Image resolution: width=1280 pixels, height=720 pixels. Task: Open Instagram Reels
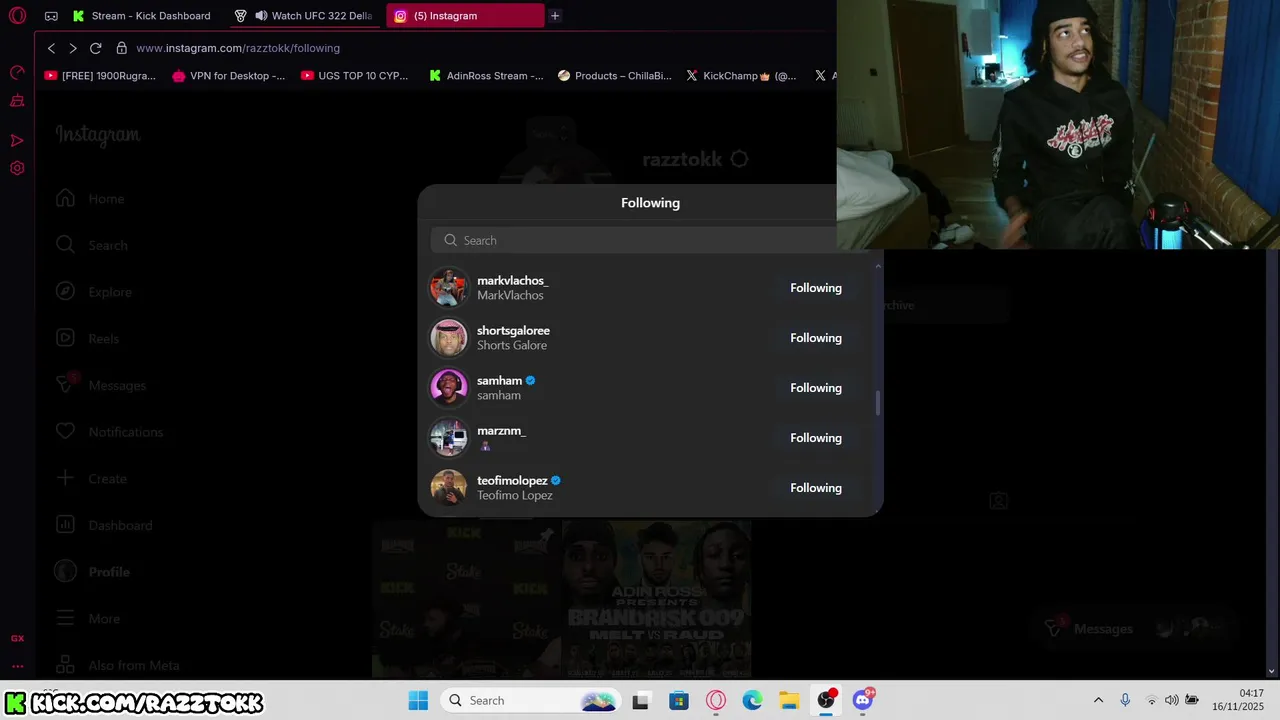tap(87, 339)
